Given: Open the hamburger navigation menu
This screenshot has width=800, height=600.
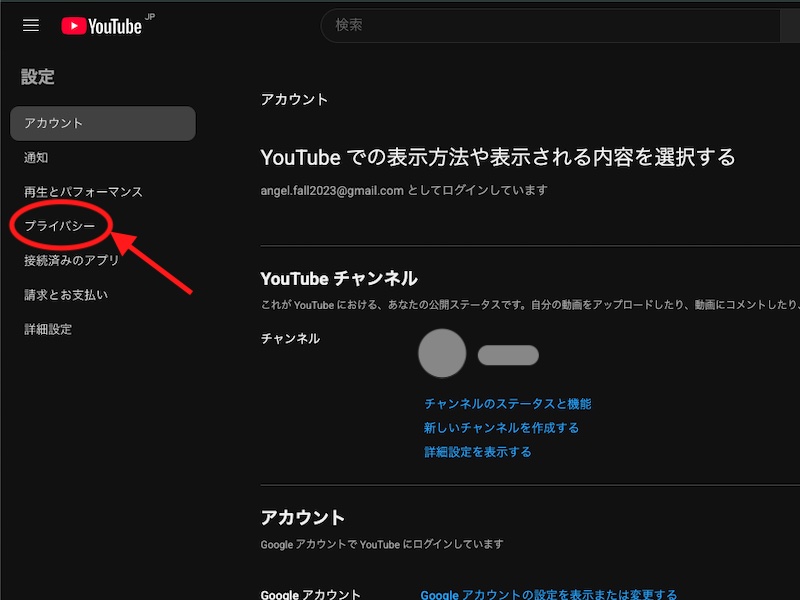Looking at the screenshot, I should [30, 25].
